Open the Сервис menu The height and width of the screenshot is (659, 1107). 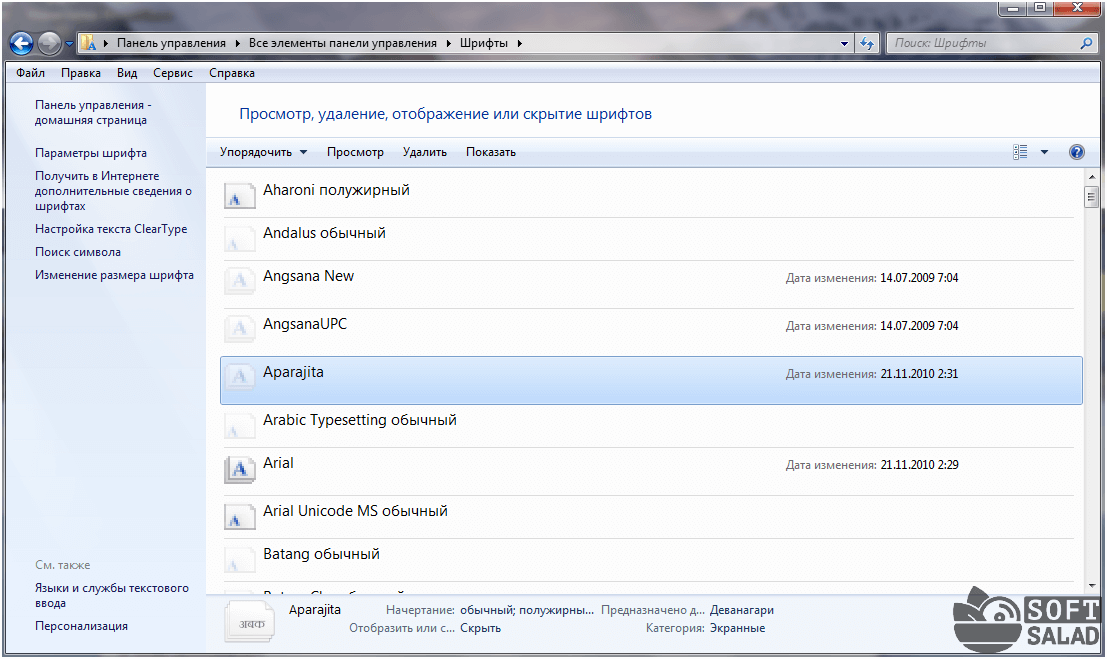coord(173,73)
